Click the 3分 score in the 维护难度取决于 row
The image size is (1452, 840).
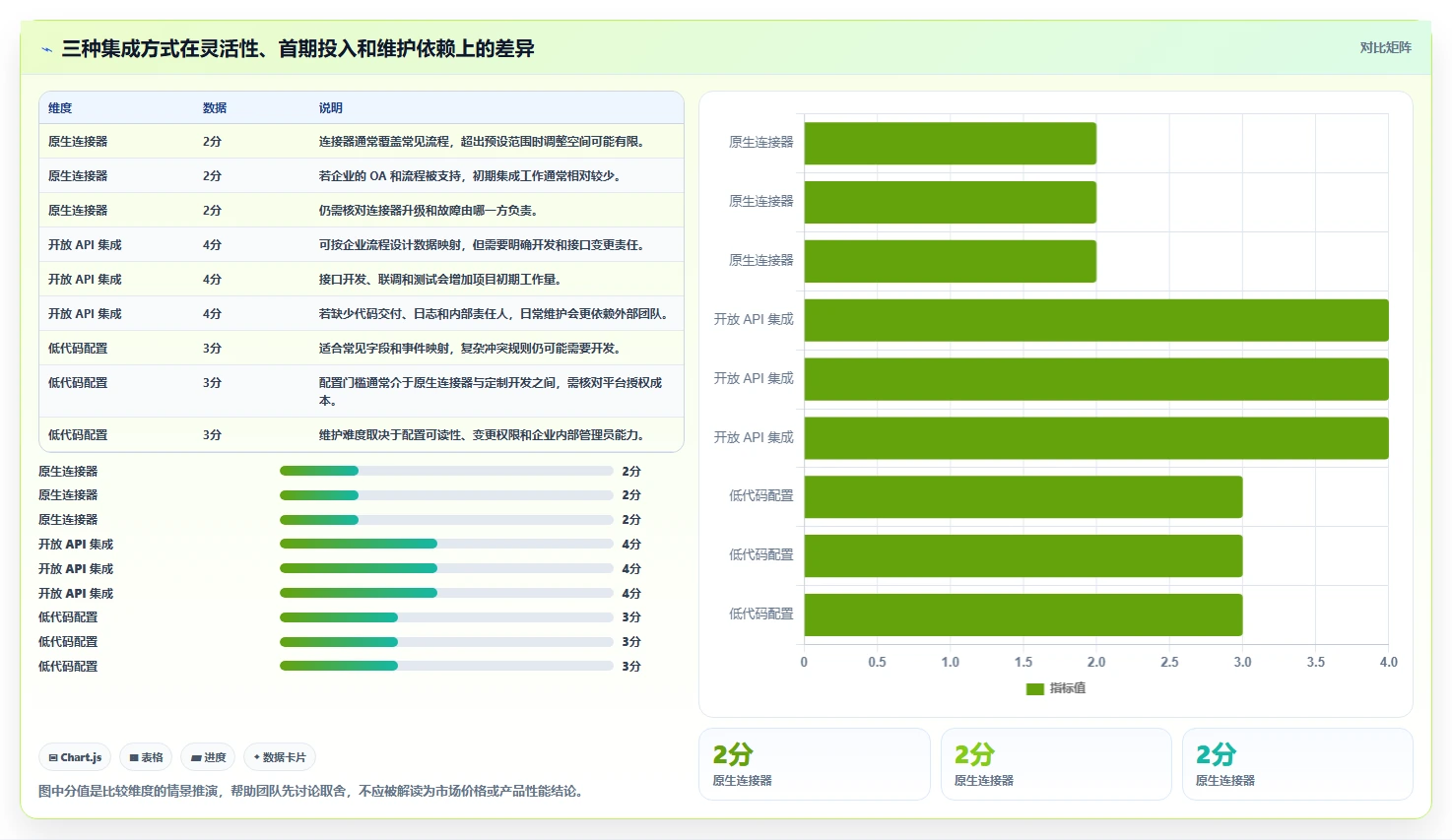point(212,435)
